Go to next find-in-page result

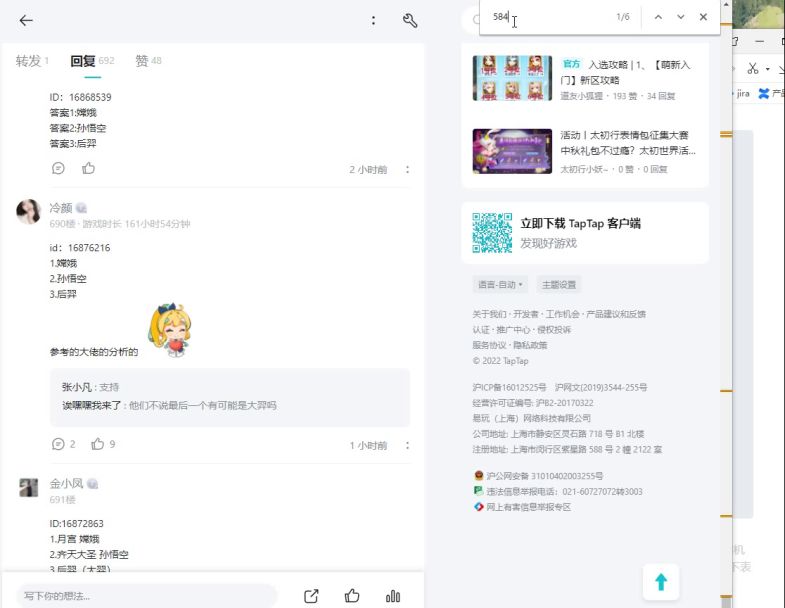681,17
